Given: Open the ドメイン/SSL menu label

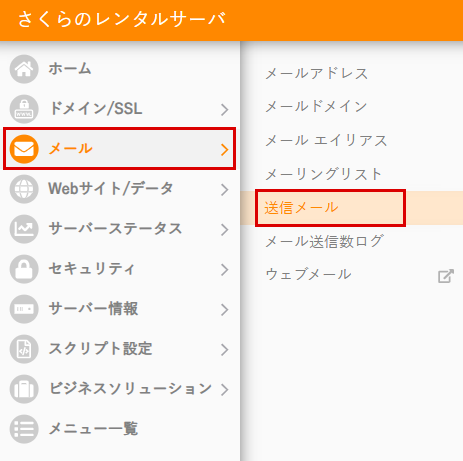Looking at the screenshot, I should (96, 109).
